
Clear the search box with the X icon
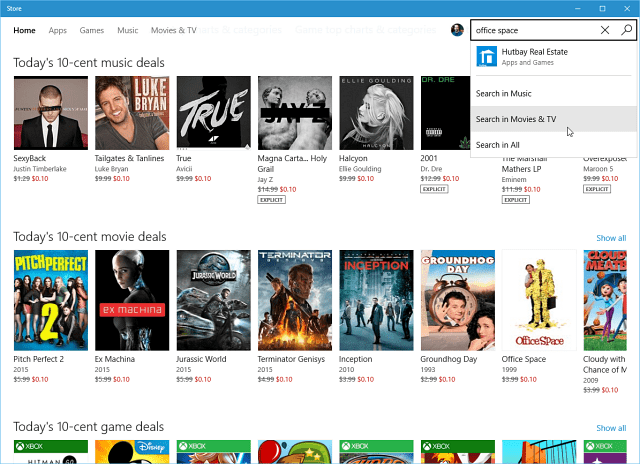pos(605,30)
